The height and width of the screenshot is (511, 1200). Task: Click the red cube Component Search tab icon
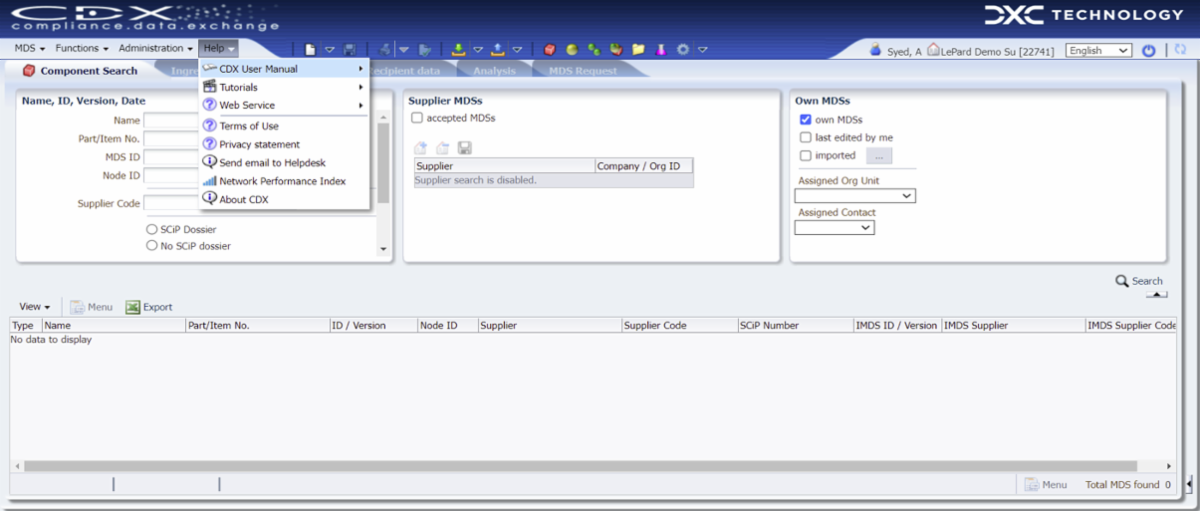tap(28, 71)
